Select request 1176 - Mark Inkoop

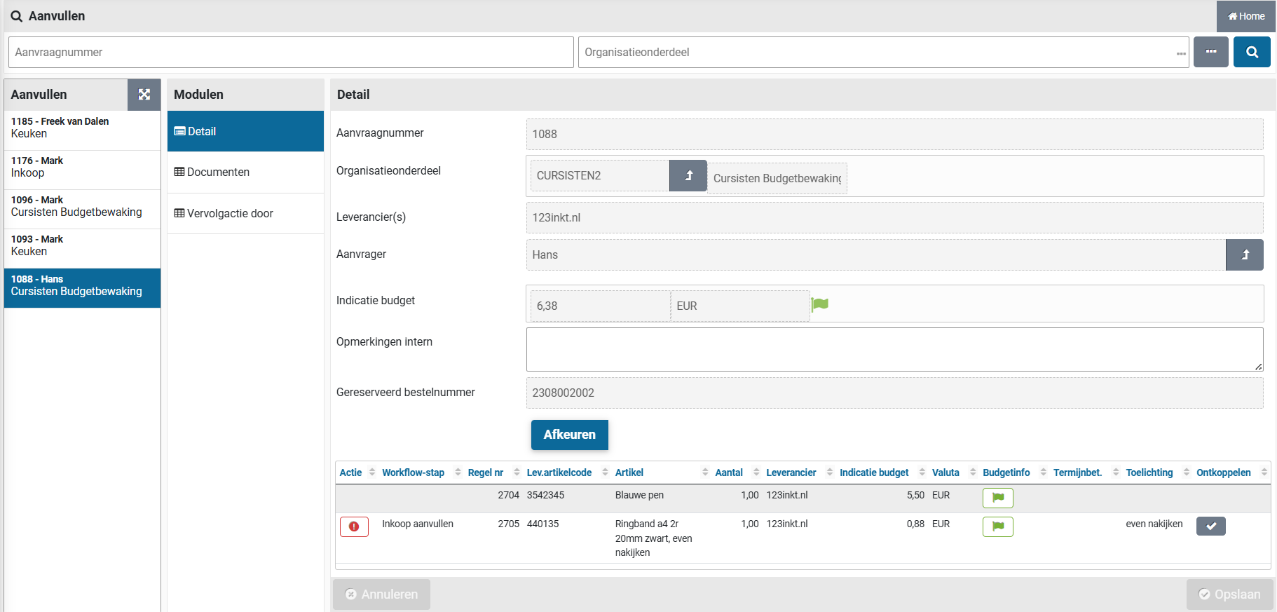tap(82, 166)
